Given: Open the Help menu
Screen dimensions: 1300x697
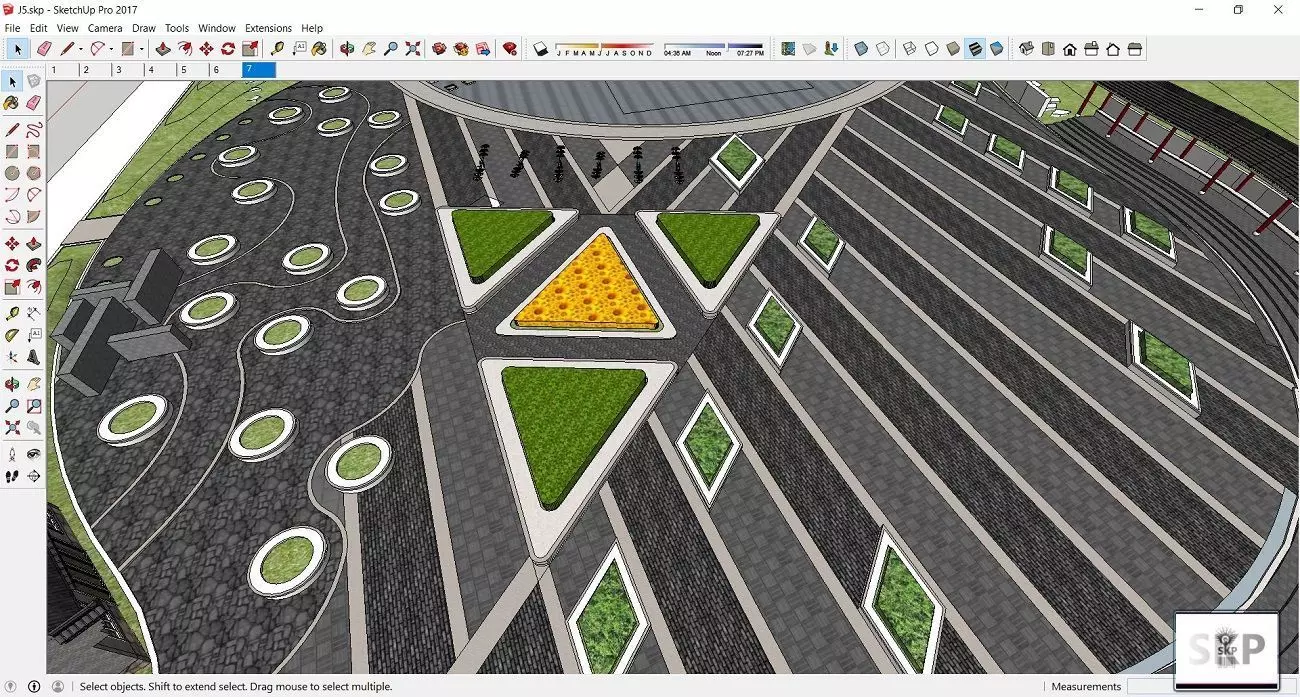Looking at the screenshot, I should point(312,28).
